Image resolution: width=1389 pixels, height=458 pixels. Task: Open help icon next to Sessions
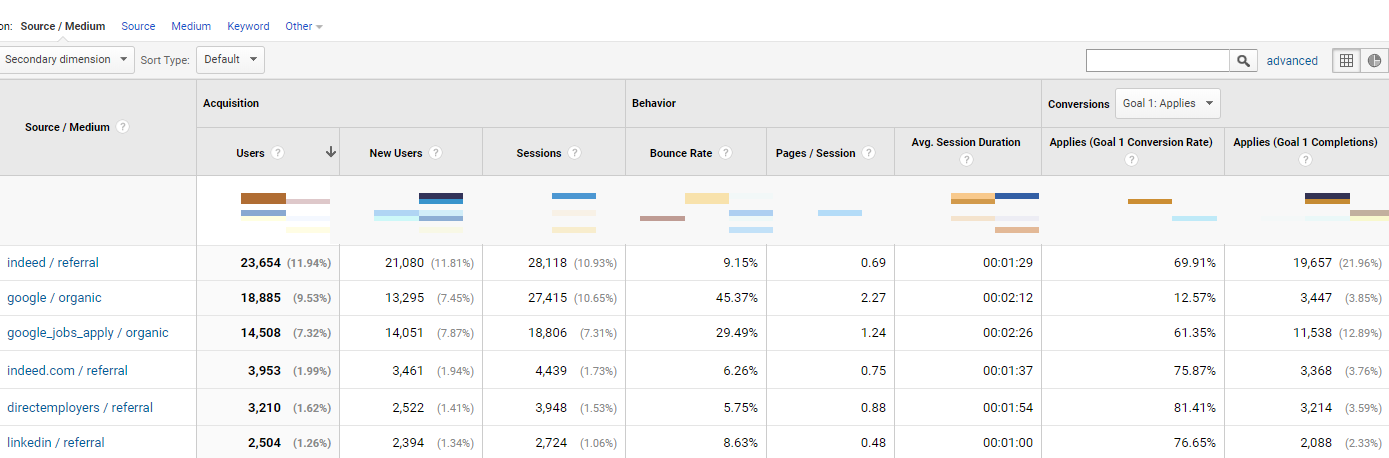(x=574, y=153)
